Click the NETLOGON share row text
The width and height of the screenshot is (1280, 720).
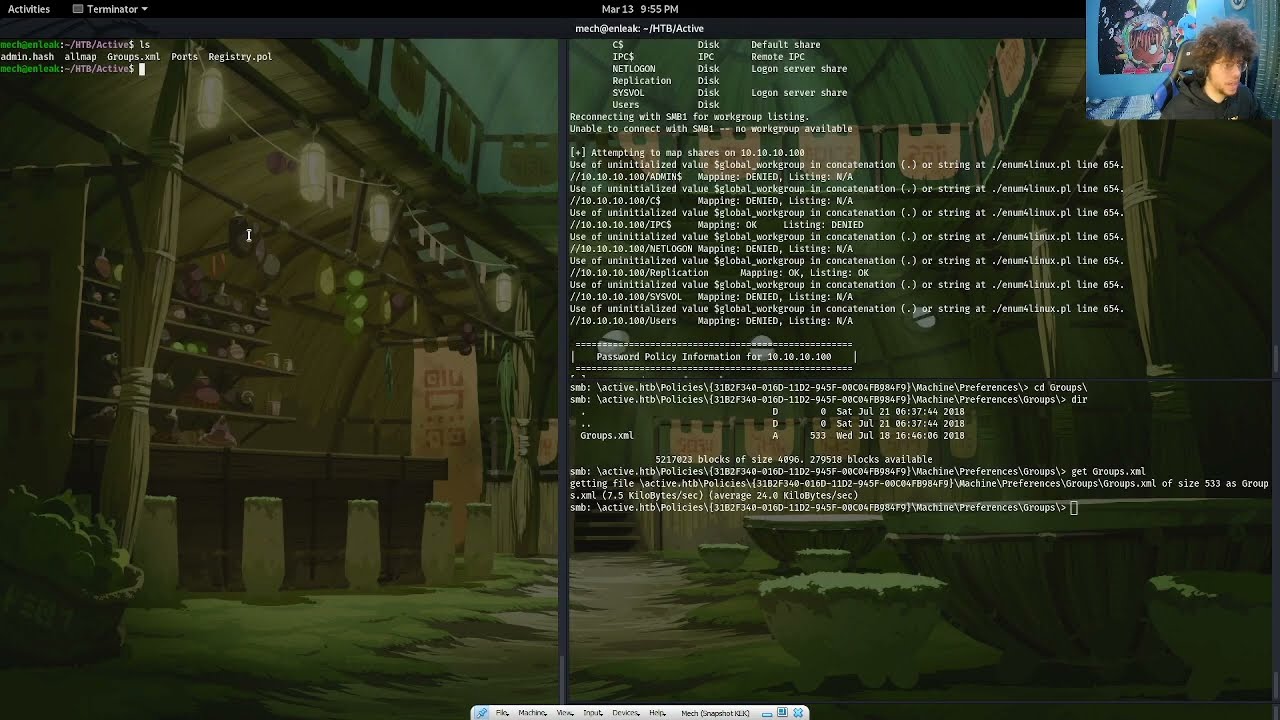click(729, 69)
